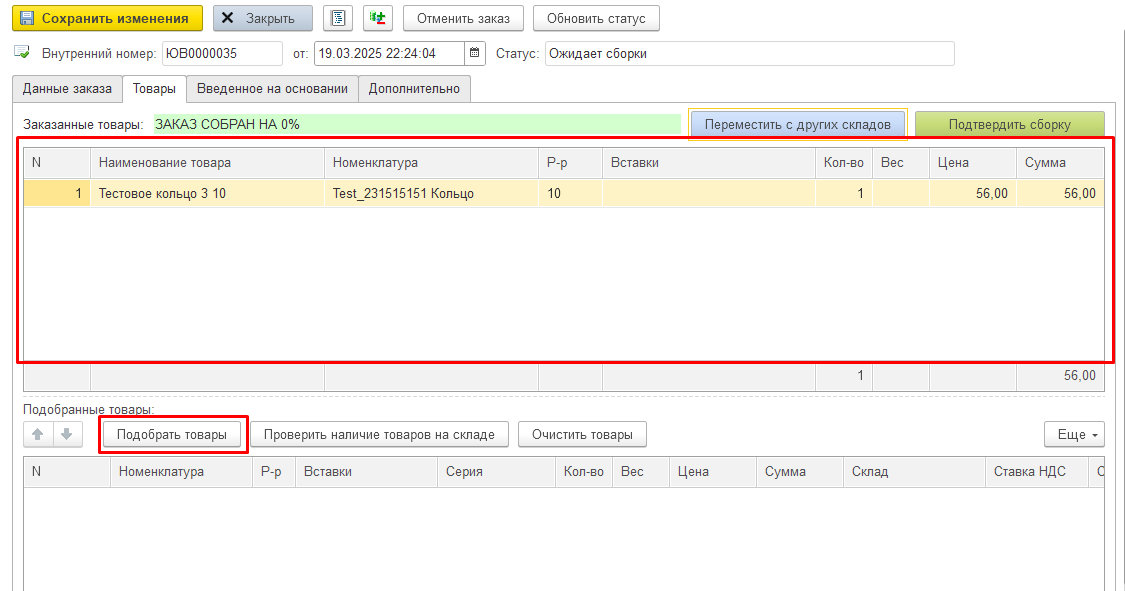Click Обновить статус button
The height and width of the screenshot is (591, 1125).
(596, 18)
